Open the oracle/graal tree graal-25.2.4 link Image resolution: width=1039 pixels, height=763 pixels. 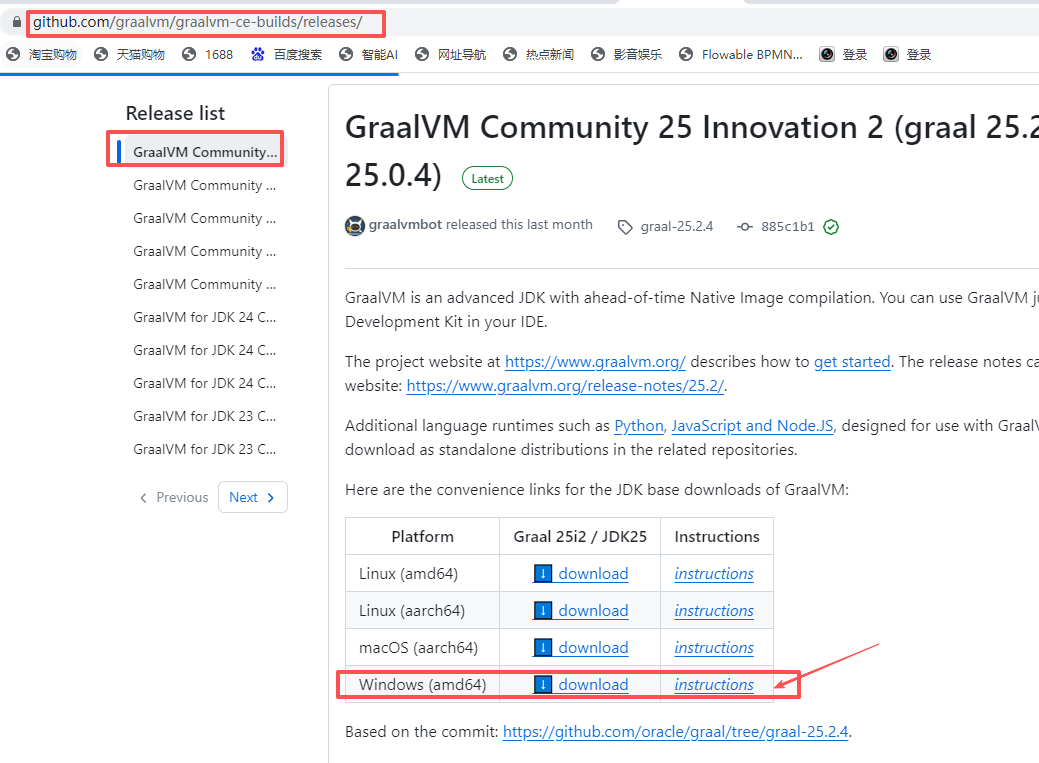pos(675,732)
